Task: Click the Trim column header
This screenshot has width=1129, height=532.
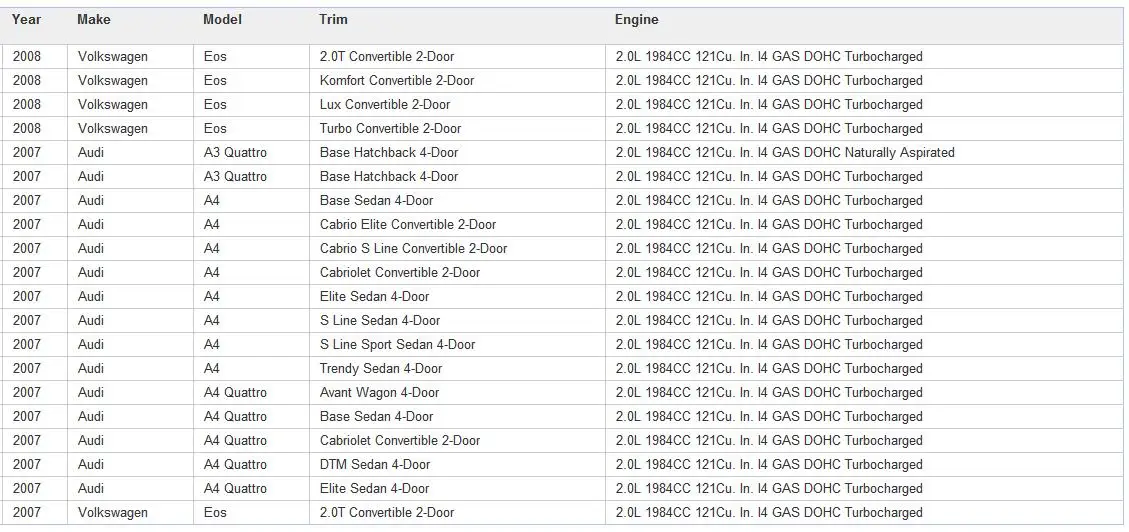Action: pyautogui.click(x=333, y=20)
